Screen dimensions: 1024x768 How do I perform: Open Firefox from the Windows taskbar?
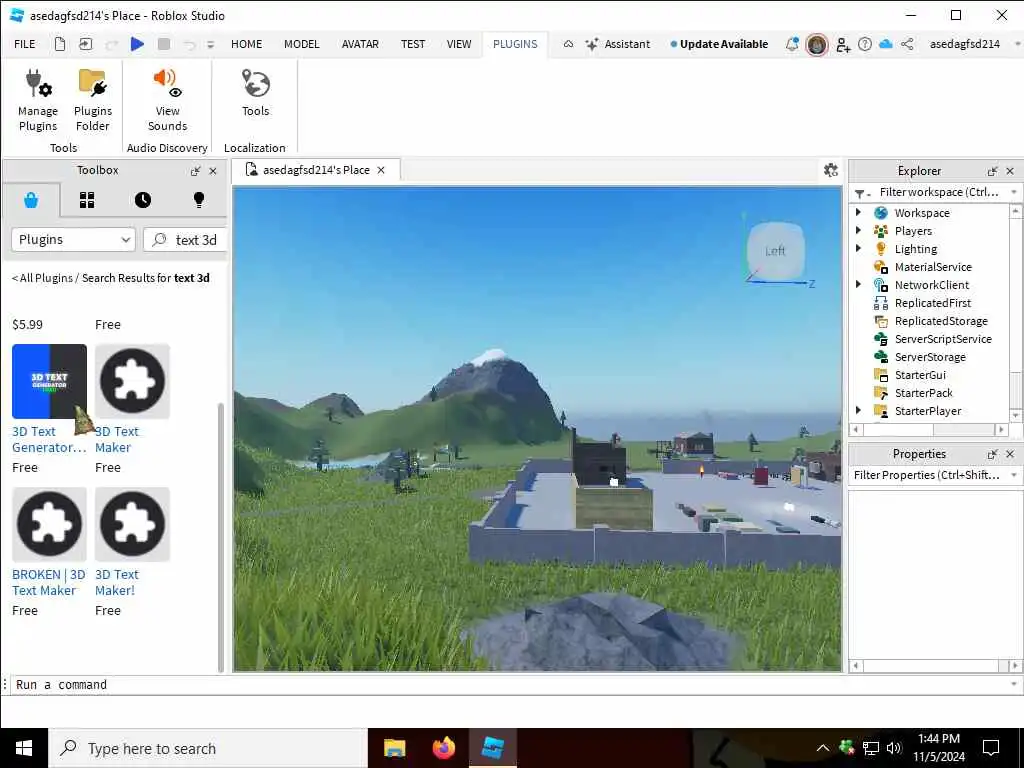coord(443,748)
